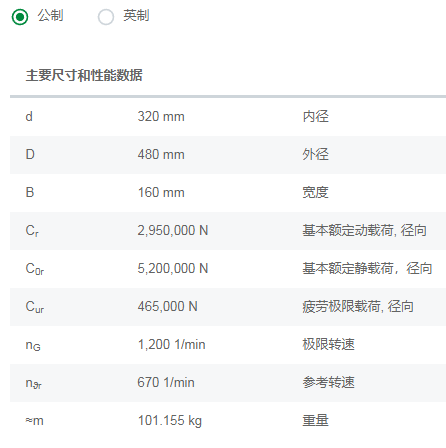
Task: Select the 480 mm outer diameter value
Action: [x=161, y=155]
